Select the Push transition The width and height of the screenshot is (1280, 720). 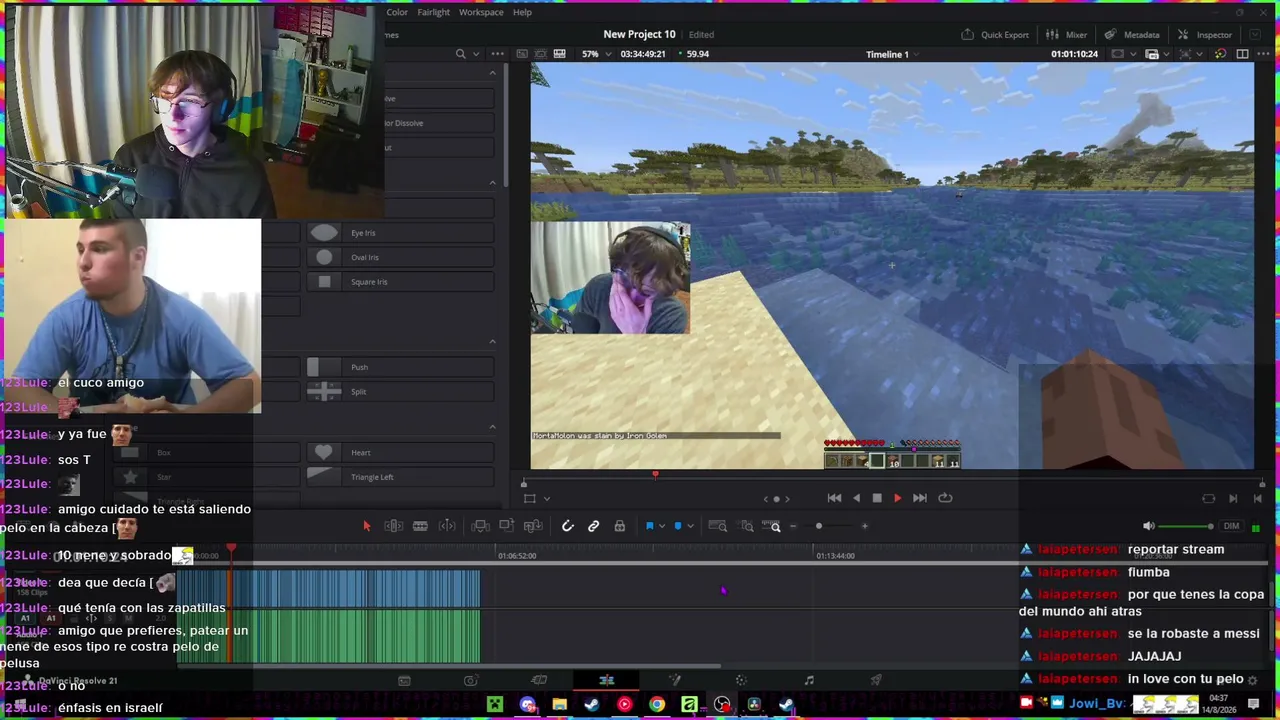400,367
